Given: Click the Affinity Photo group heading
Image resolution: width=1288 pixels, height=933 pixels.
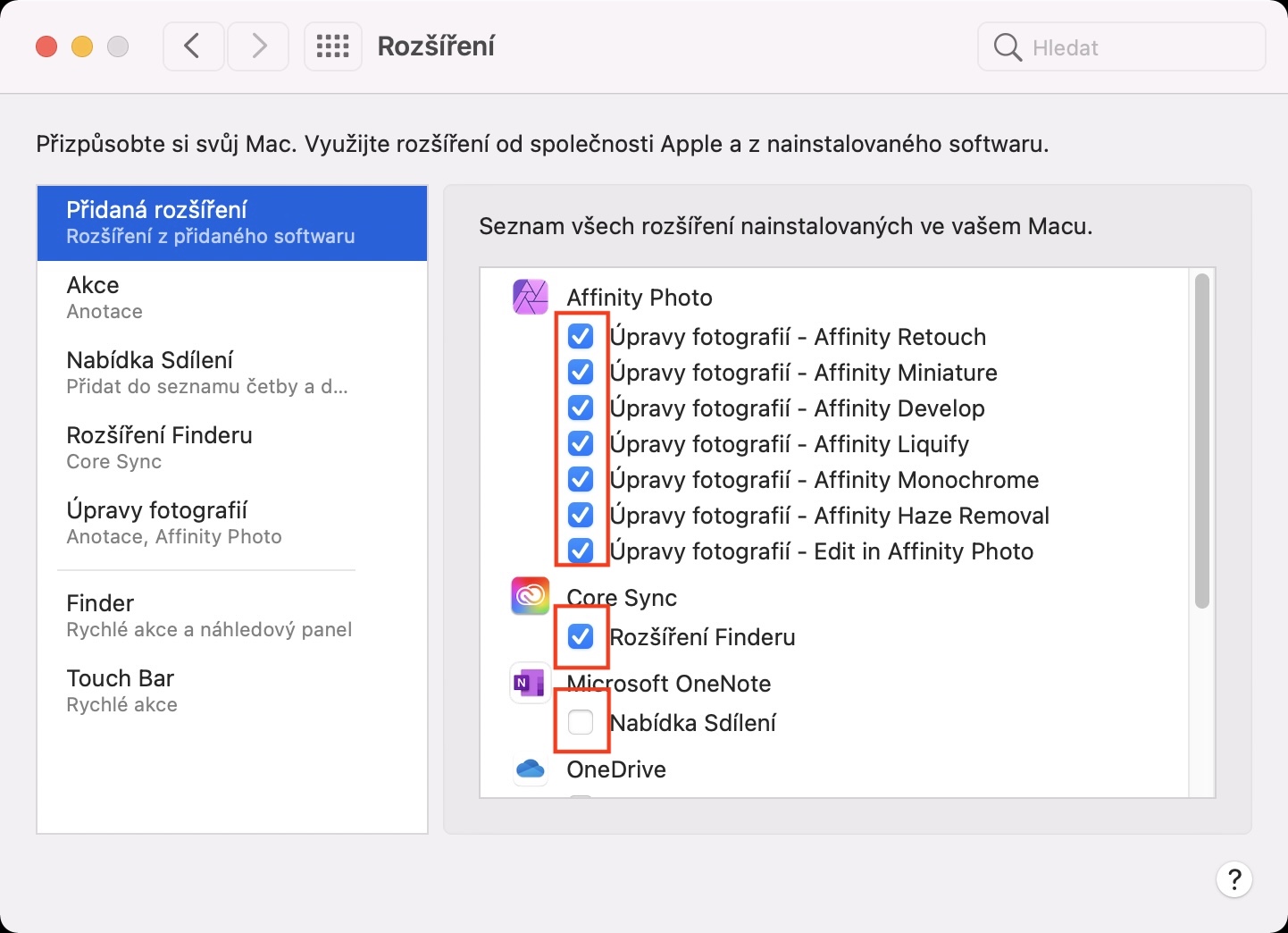Looking at the screenshot, I should click(x=640, y=298).
